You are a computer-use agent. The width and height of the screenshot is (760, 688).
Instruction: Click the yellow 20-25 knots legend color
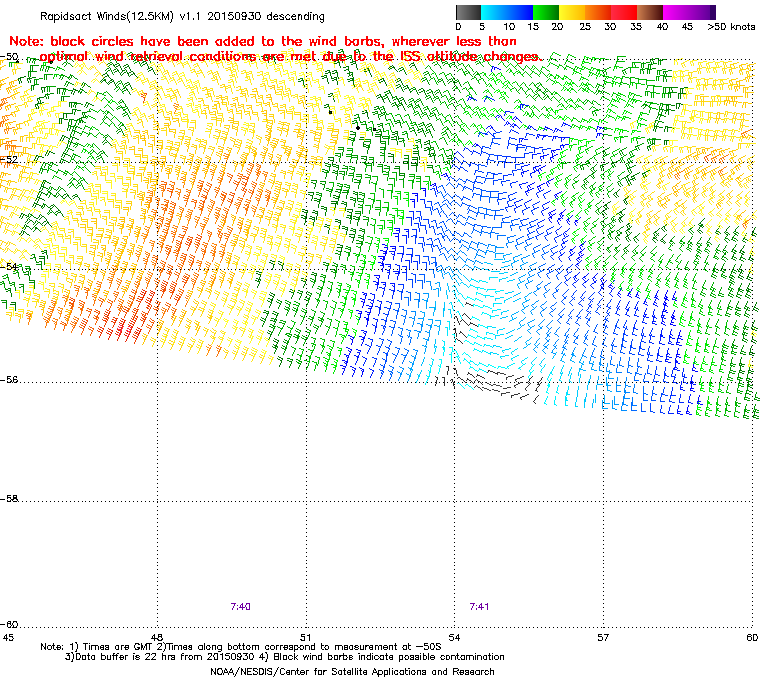[x=572, y=12]
